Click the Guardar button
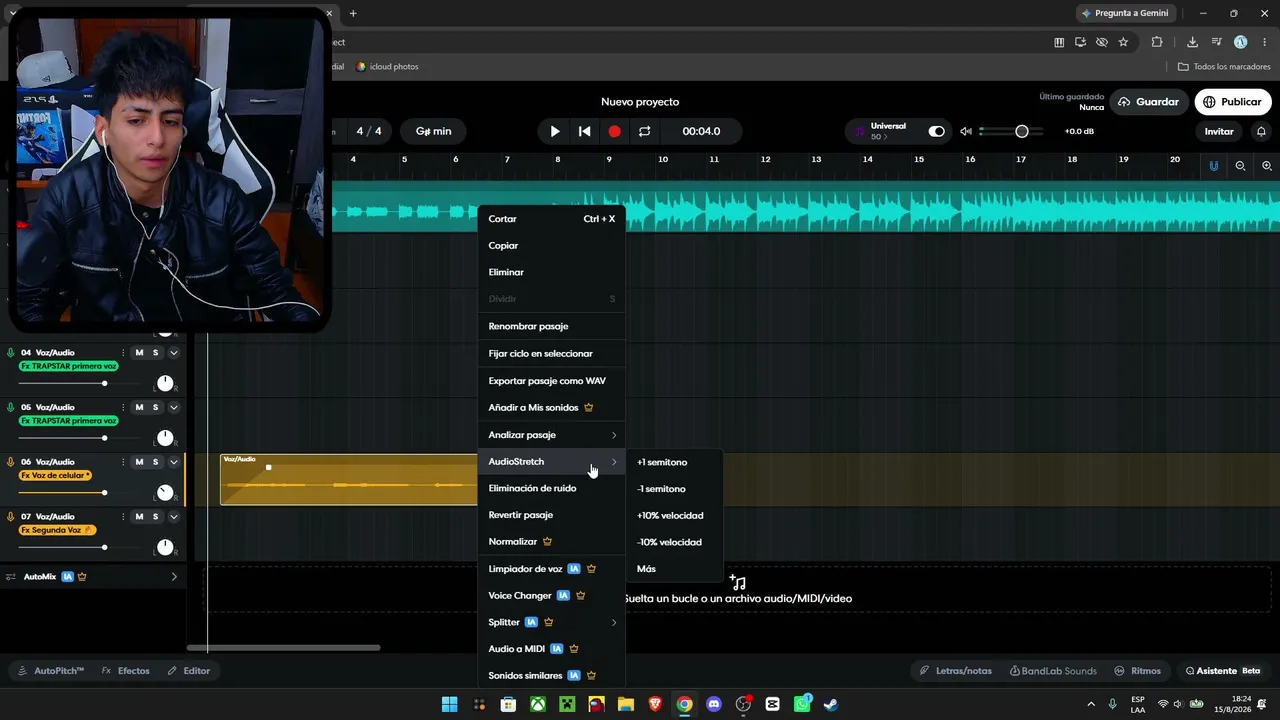 tap(1148, 102)
